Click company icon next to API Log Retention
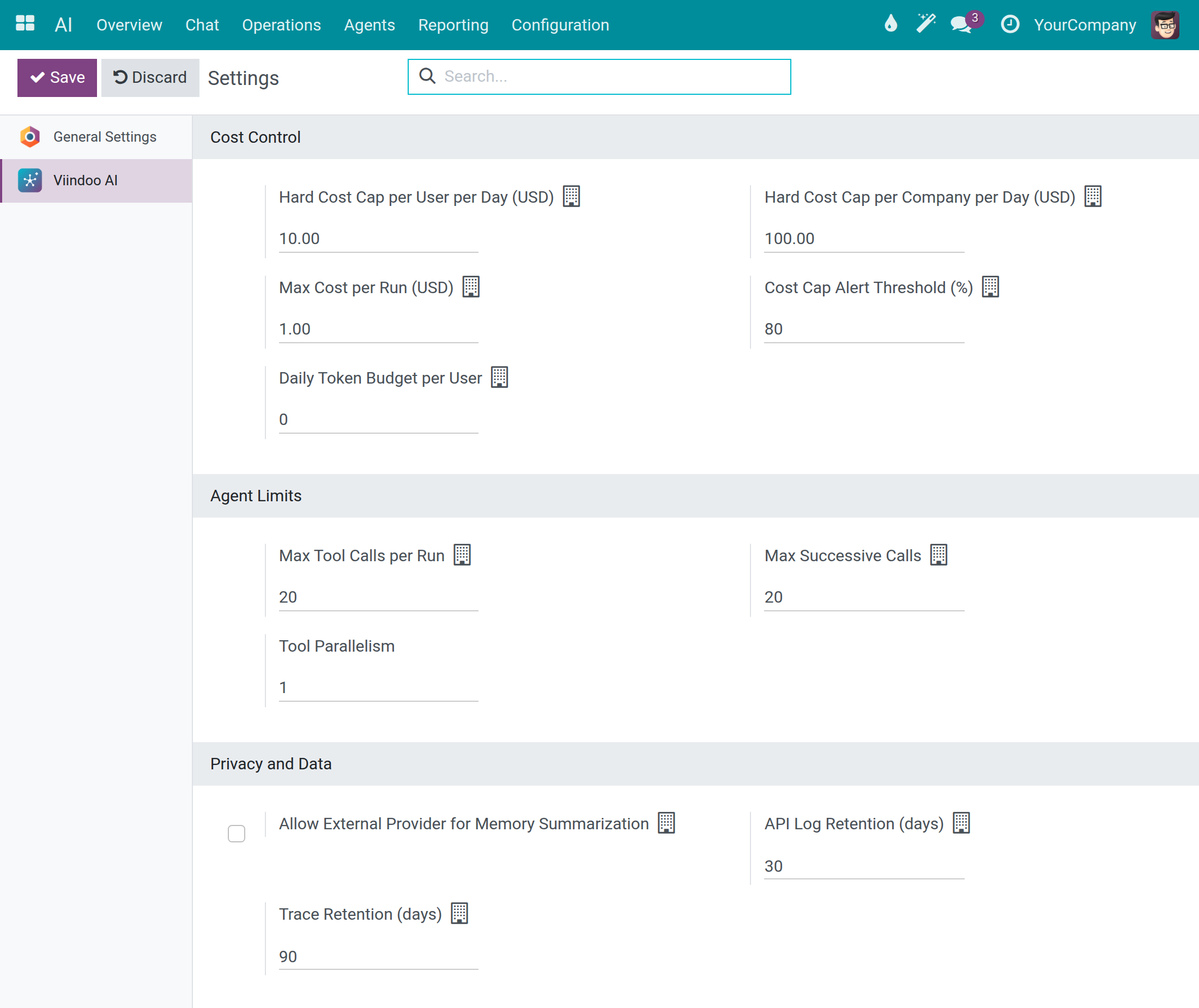Viewport: 1199px width, 1008px height. (x=961, y=823)
